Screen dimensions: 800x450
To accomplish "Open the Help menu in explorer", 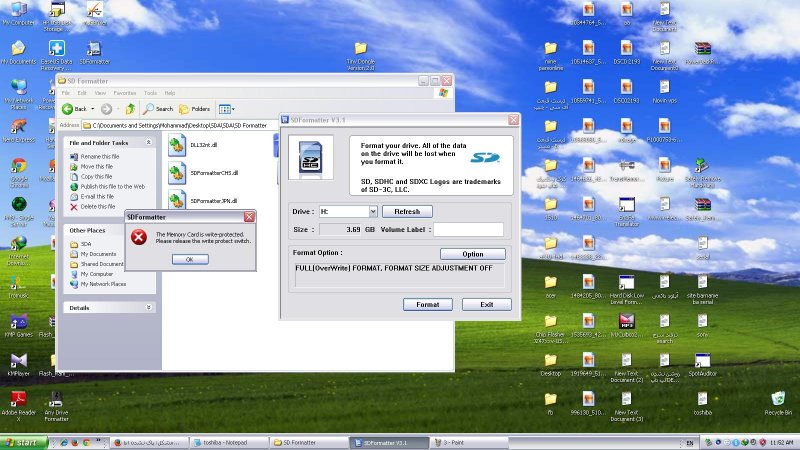I will (x=170, y=93).
